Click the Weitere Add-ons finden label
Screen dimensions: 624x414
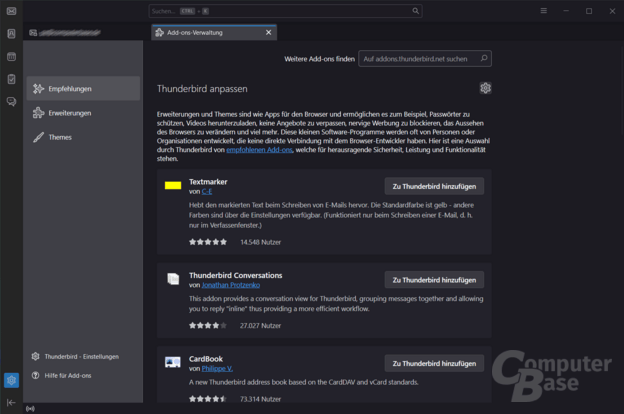(x=320, y=59)
